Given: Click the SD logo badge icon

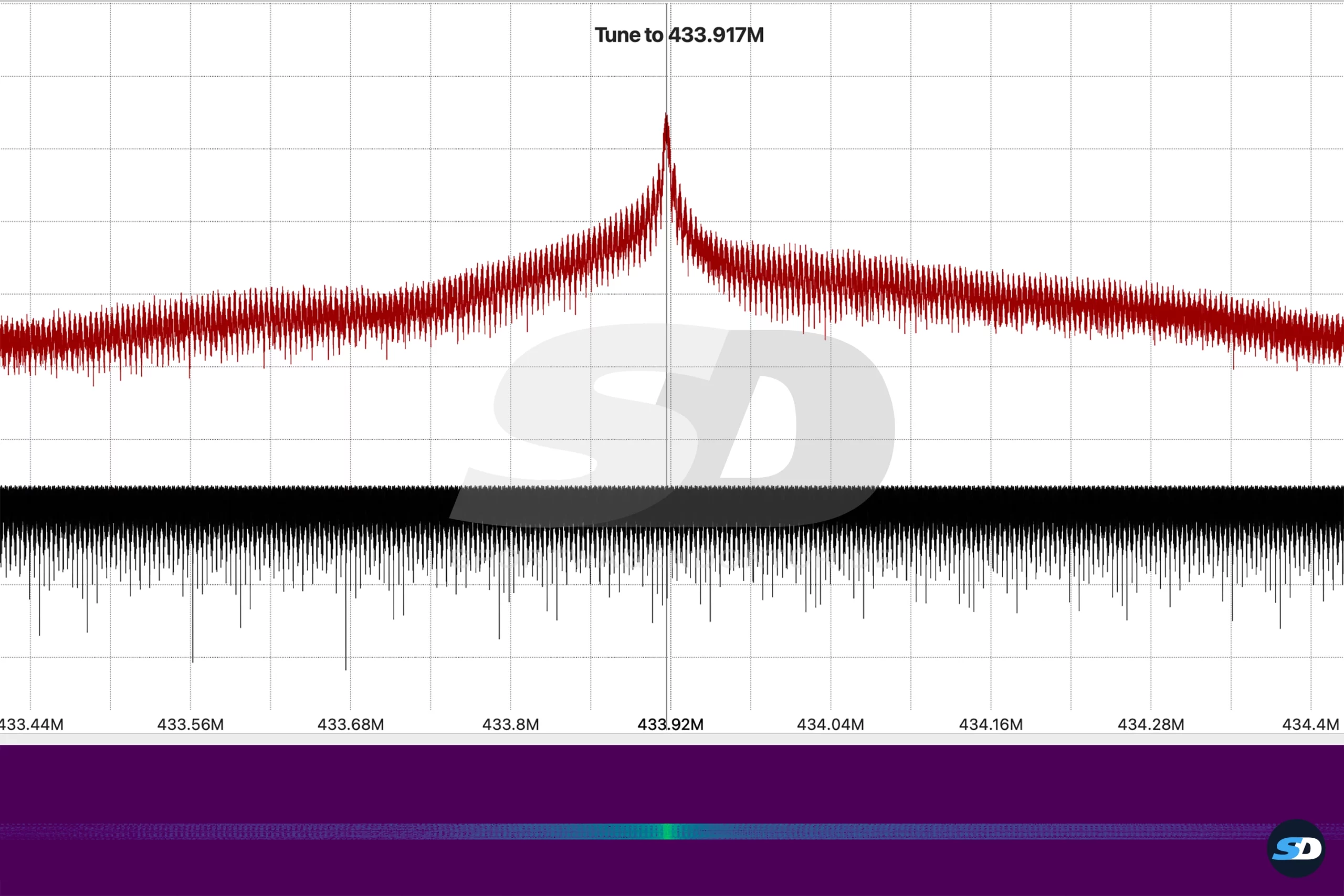Looking at the screenshot, I should click(x=1295, y=848).
